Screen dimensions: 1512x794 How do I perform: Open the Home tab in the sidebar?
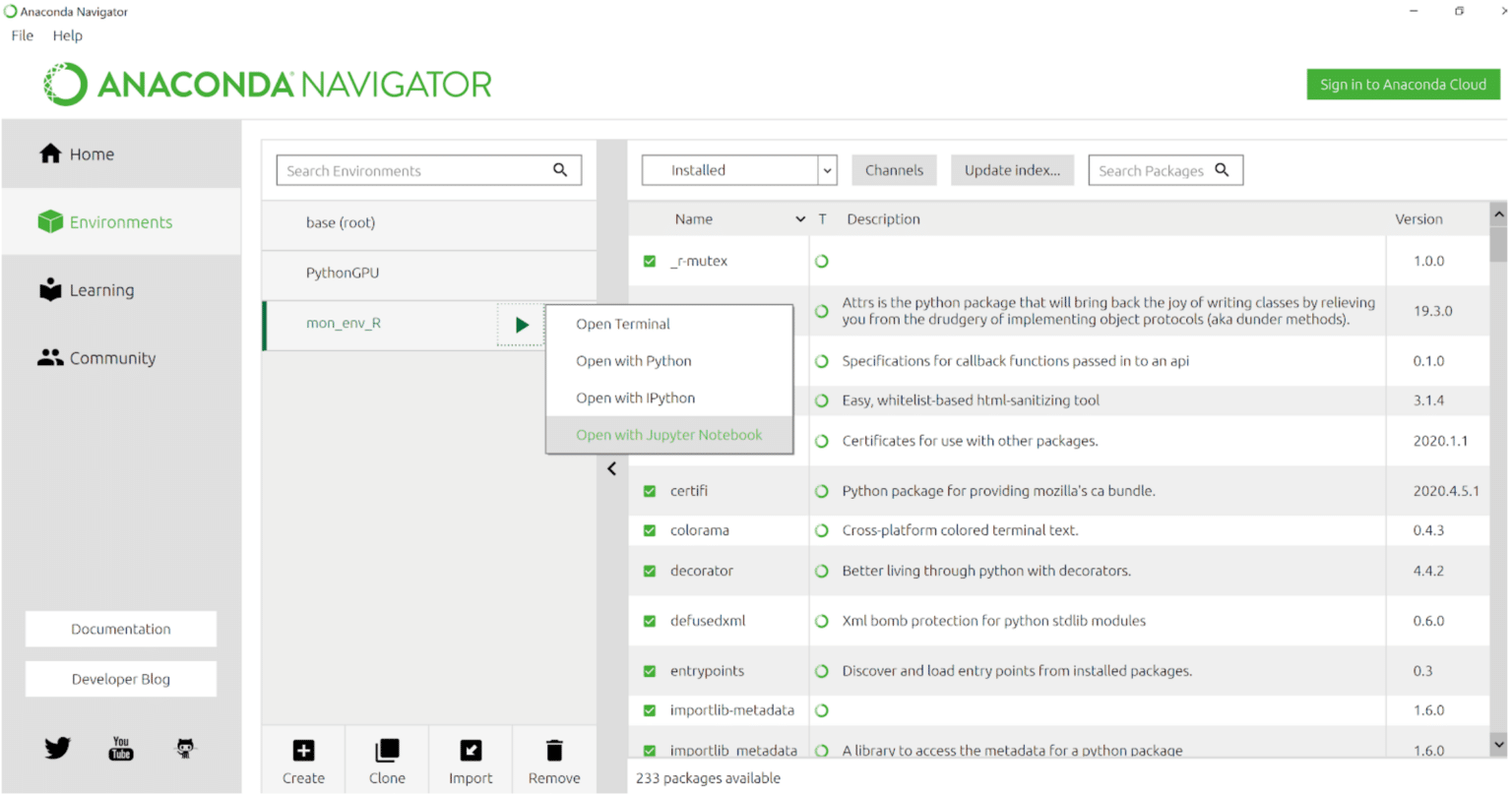click(92, 153)
